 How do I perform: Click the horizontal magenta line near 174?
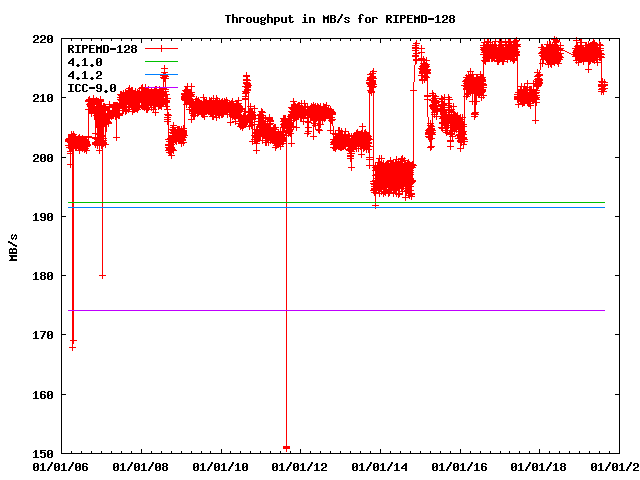pos(400,310)
